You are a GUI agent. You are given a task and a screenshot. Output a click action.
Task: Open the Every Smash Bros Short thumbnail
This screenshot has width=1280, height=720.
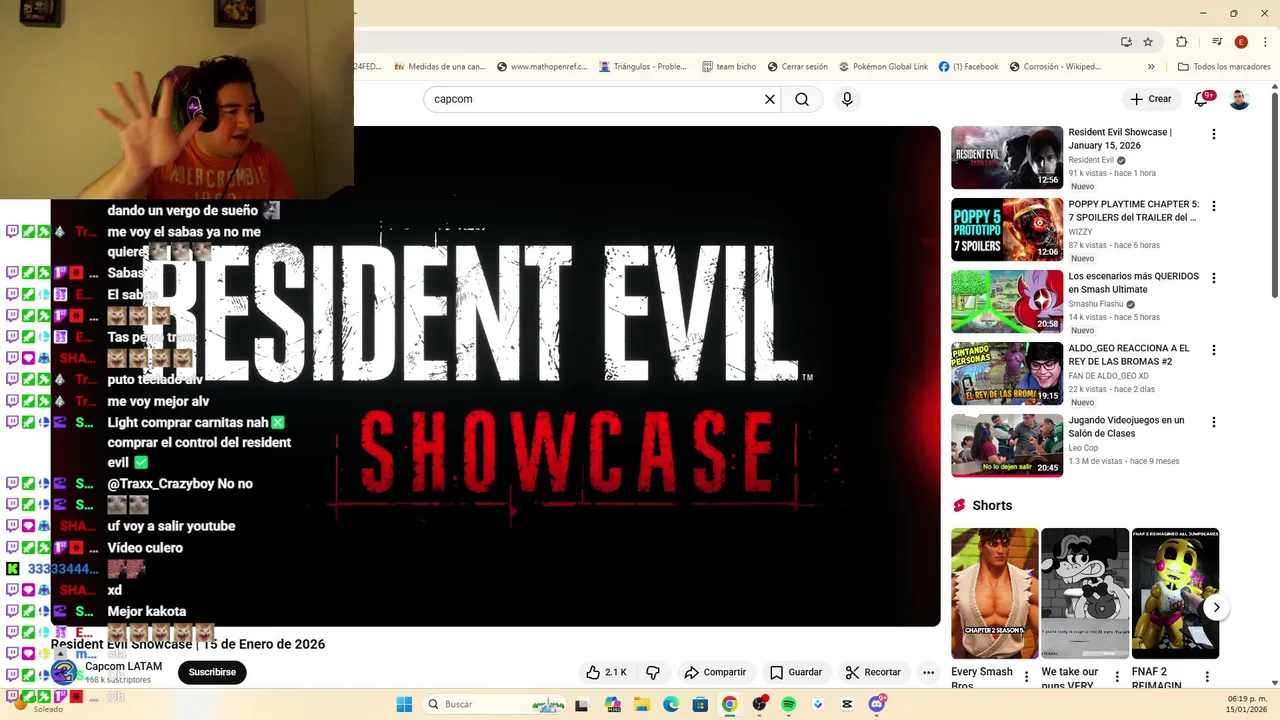coord(995,593)
